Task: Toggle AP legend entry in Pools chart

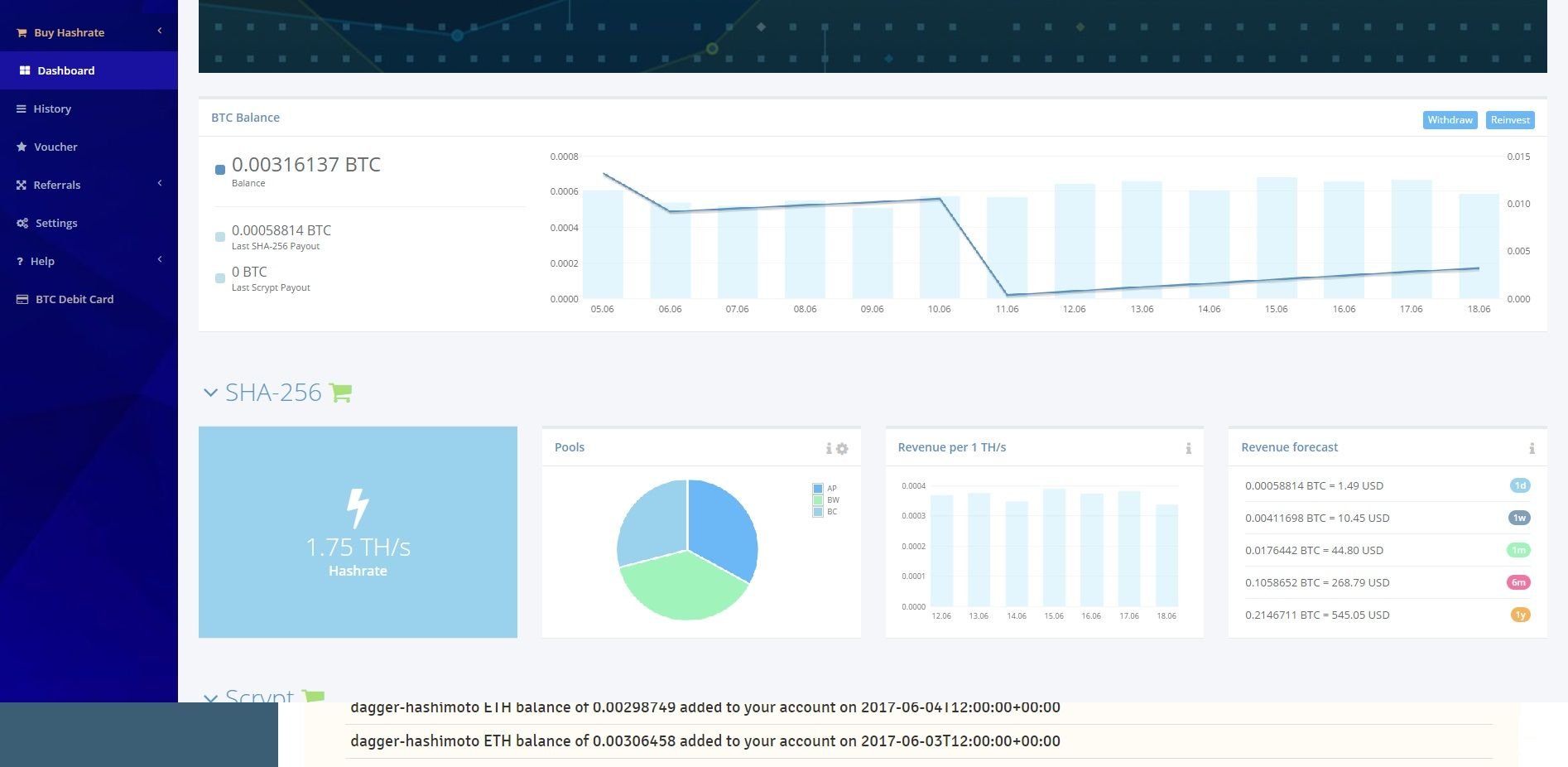Action: point(825,489)
